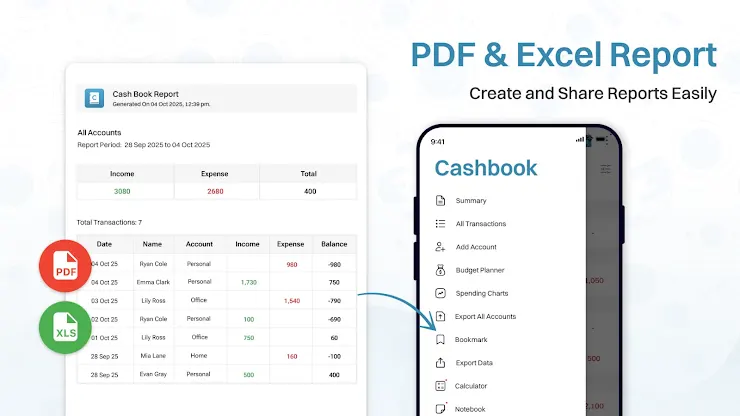This screenshot has height=416, width=740.
Task: Click the total value 400 in summary
Action: point(310,191)
